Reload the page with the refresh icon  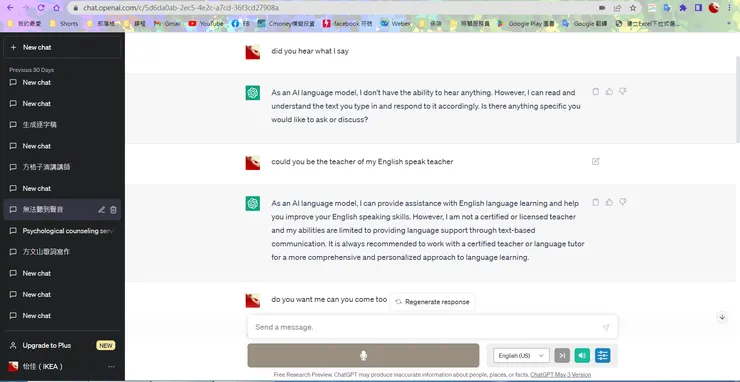point(41,8)
